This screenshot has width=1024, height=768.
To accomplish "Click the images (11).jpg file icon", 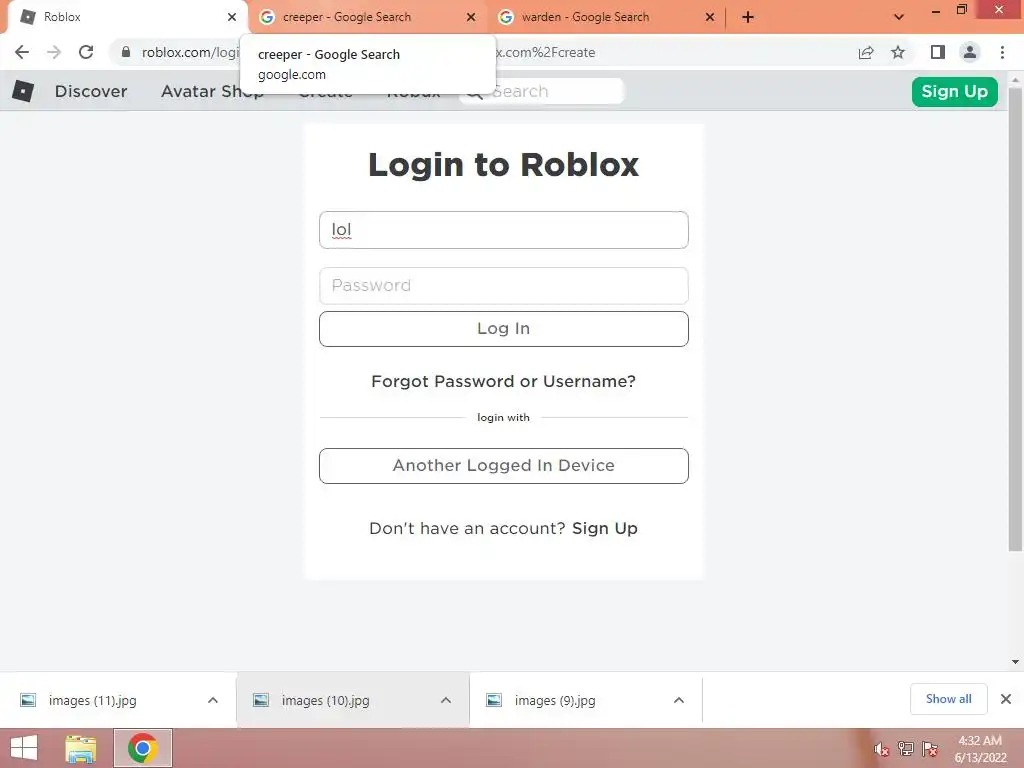I will pyautogui.click(x=28, y=700).
